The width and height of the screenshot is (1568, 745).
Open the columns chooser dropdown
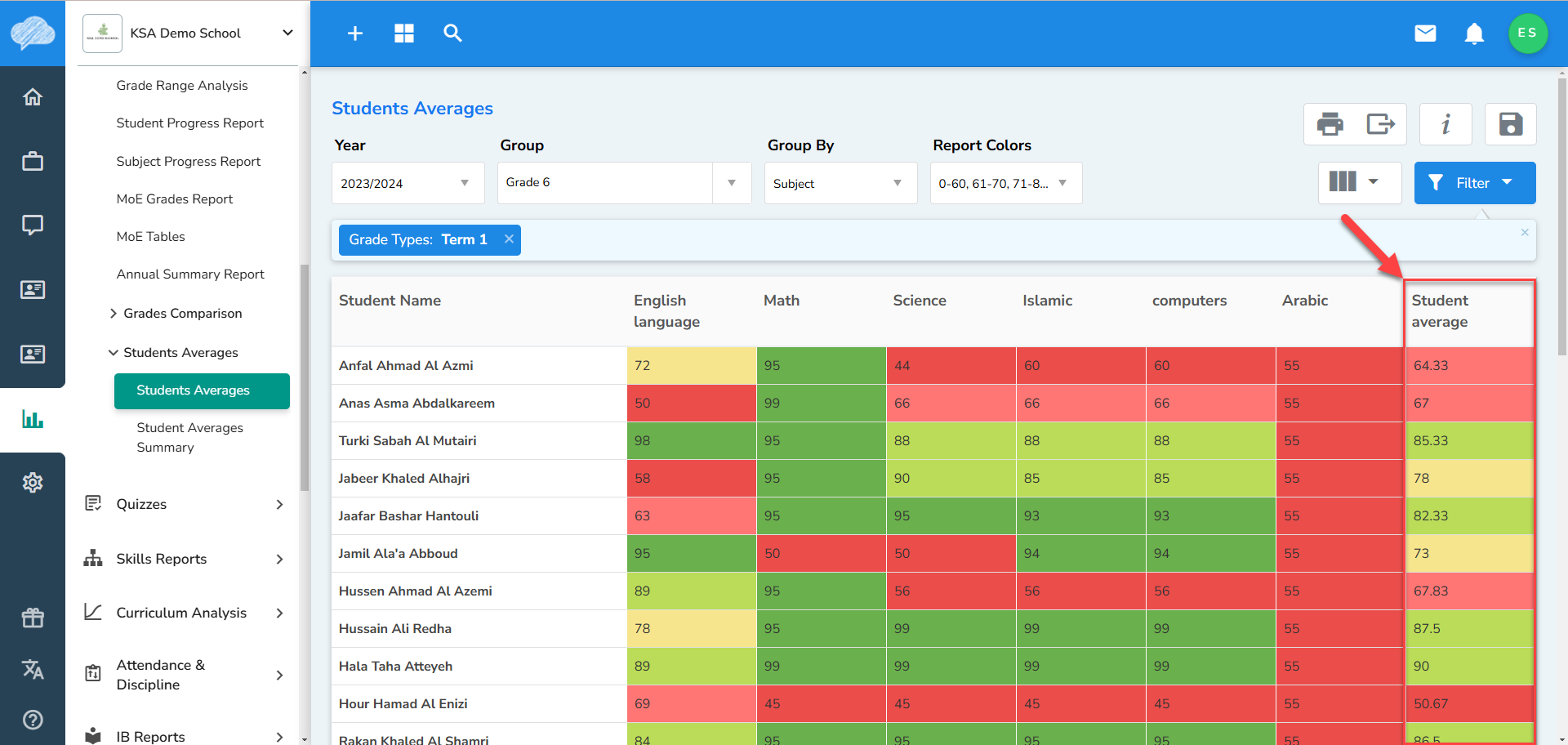point(1360,182)
